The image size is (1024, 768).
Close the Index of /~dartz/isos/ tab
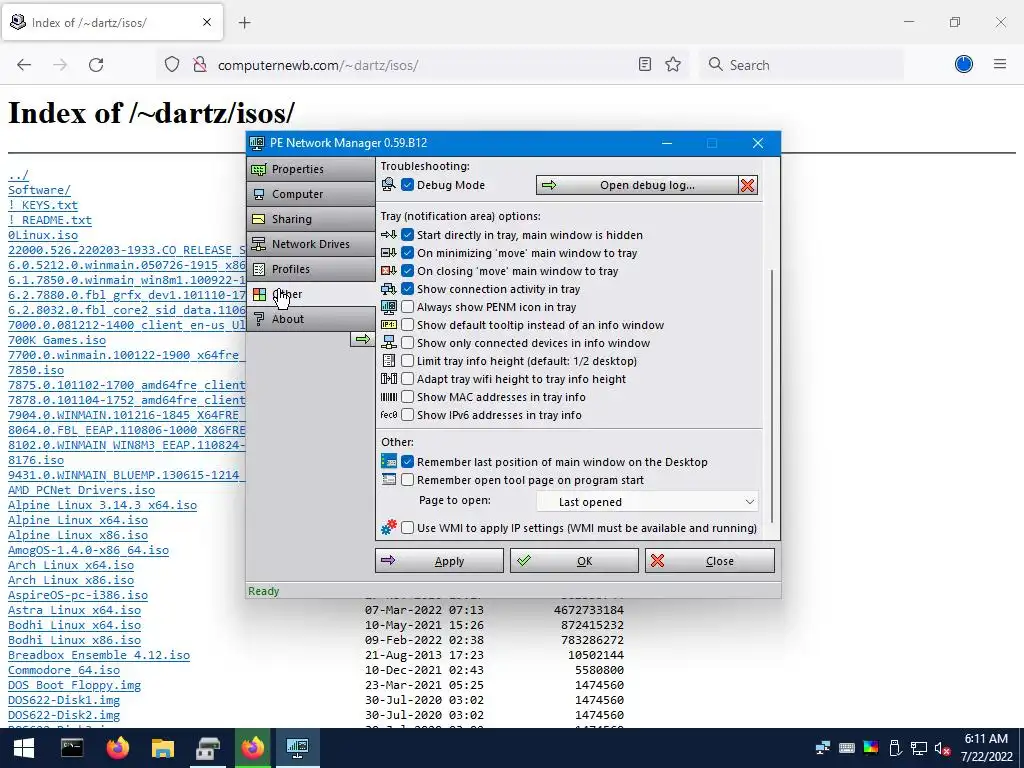pos(207,22)
